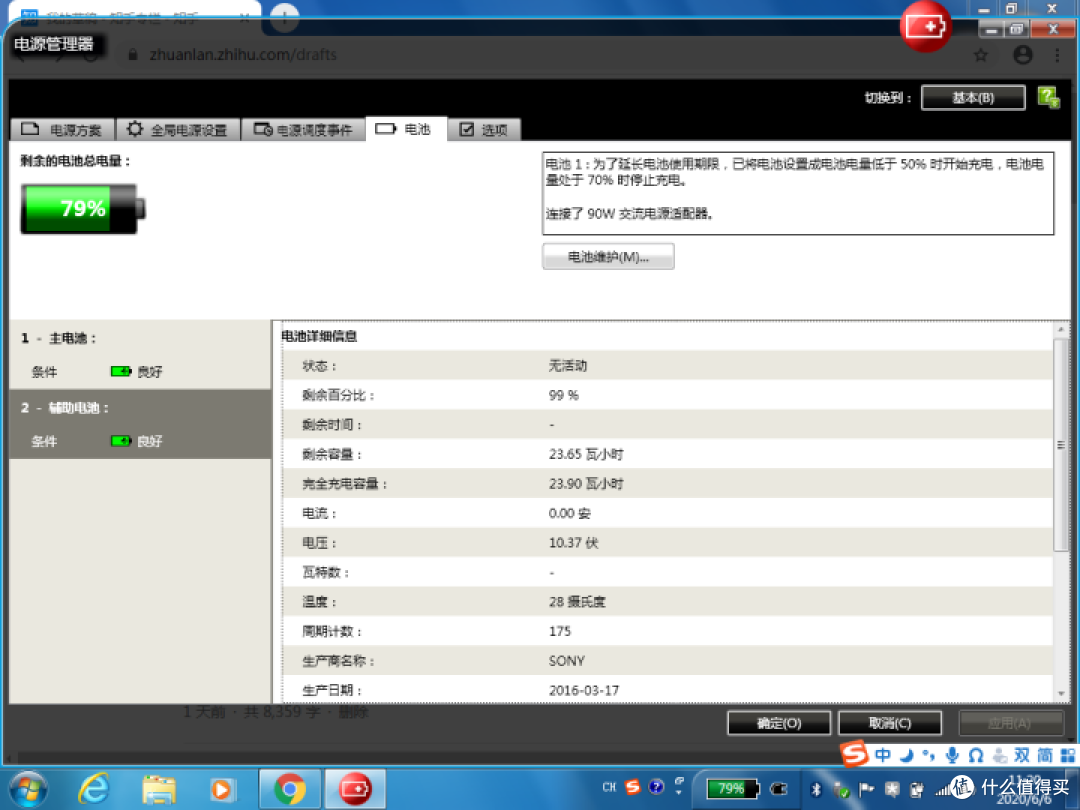1080x810 pixels.
Task: Click the Sogou toolbar 双 icon
Action: tap(1021, 755)
